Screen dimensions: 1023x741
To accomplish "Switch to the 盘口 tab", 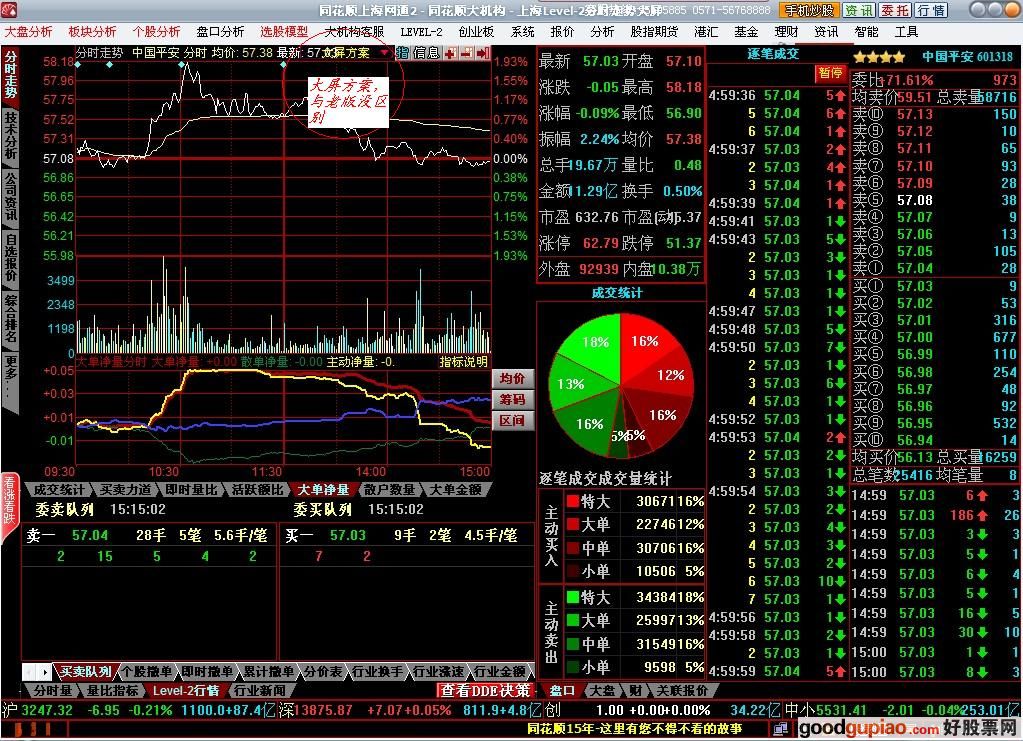I will [x=562, y=690].
